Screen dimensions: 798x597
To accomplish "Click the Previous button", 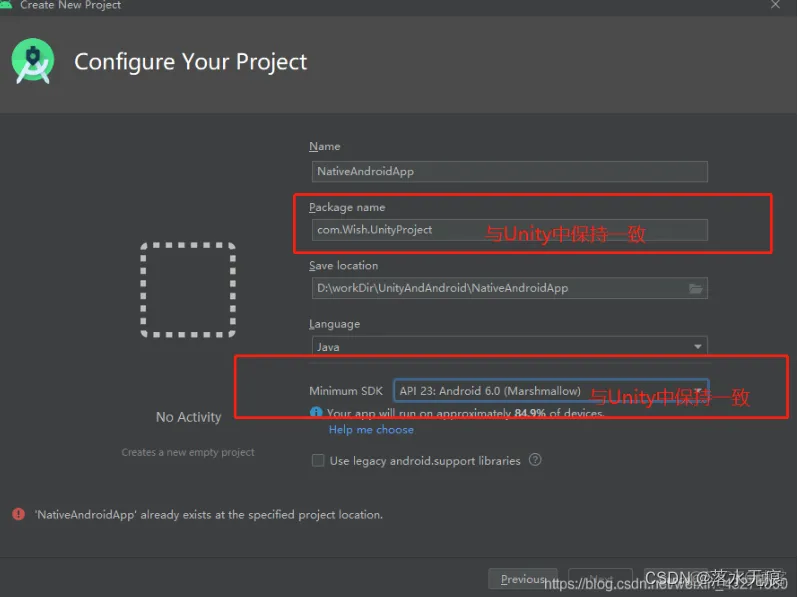I will [x=523, y=579].
